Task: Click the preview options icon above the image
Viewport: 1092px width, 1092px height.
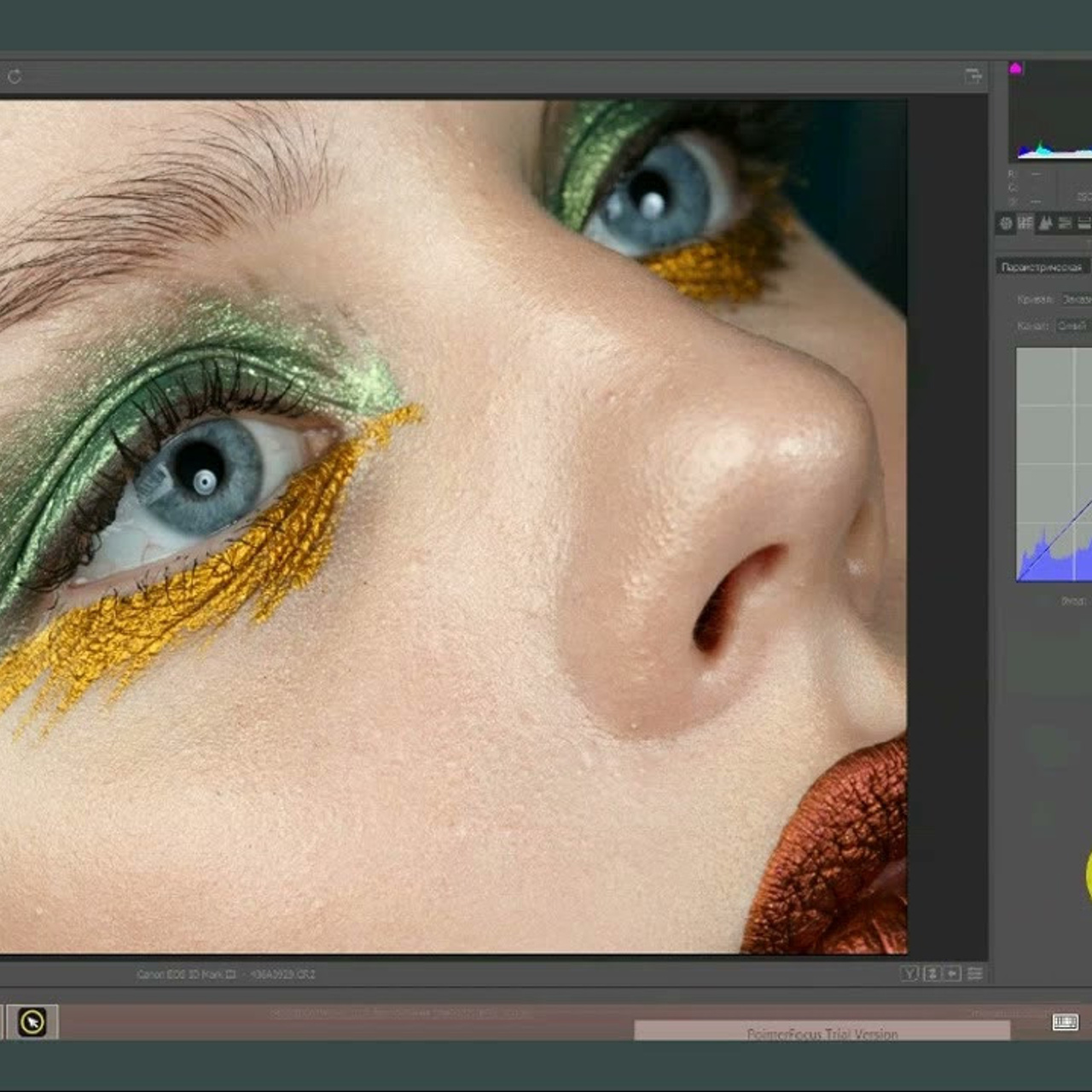Action: tap(974, 75)
